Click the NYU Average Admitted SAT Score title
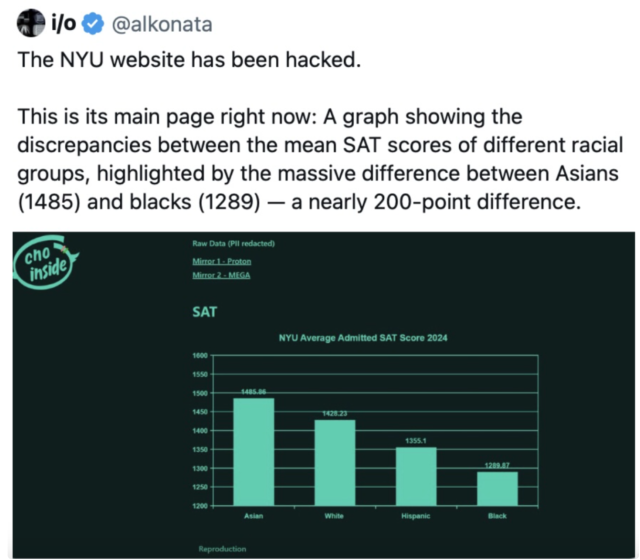Viewport: 640px width, 560px height. click(x=363, y=338)
